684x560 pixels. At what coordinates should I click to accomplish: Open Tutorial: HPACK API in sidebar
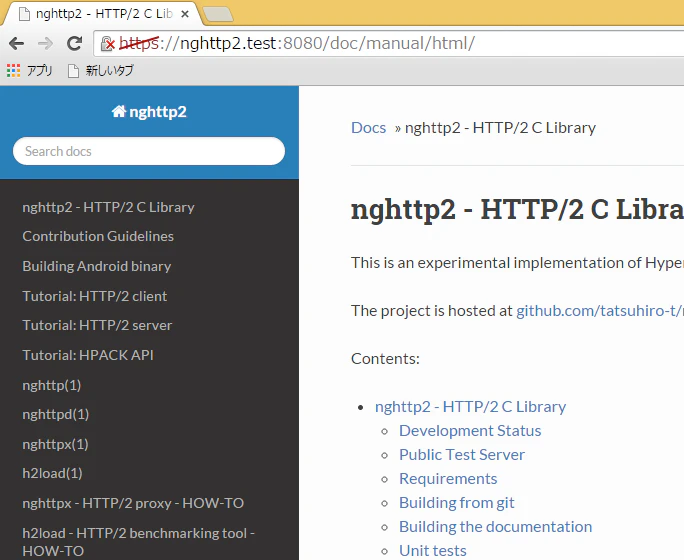pyautogui.click(x=88, y=355)
